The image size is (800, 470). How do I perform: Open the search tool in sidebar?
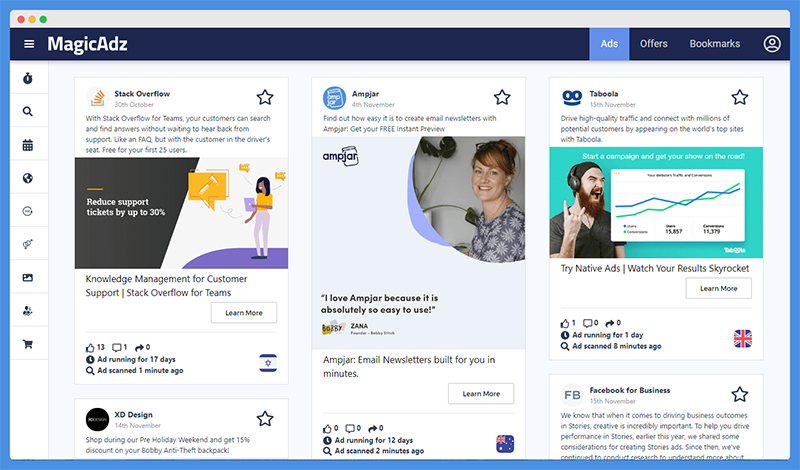pos(28,111)
